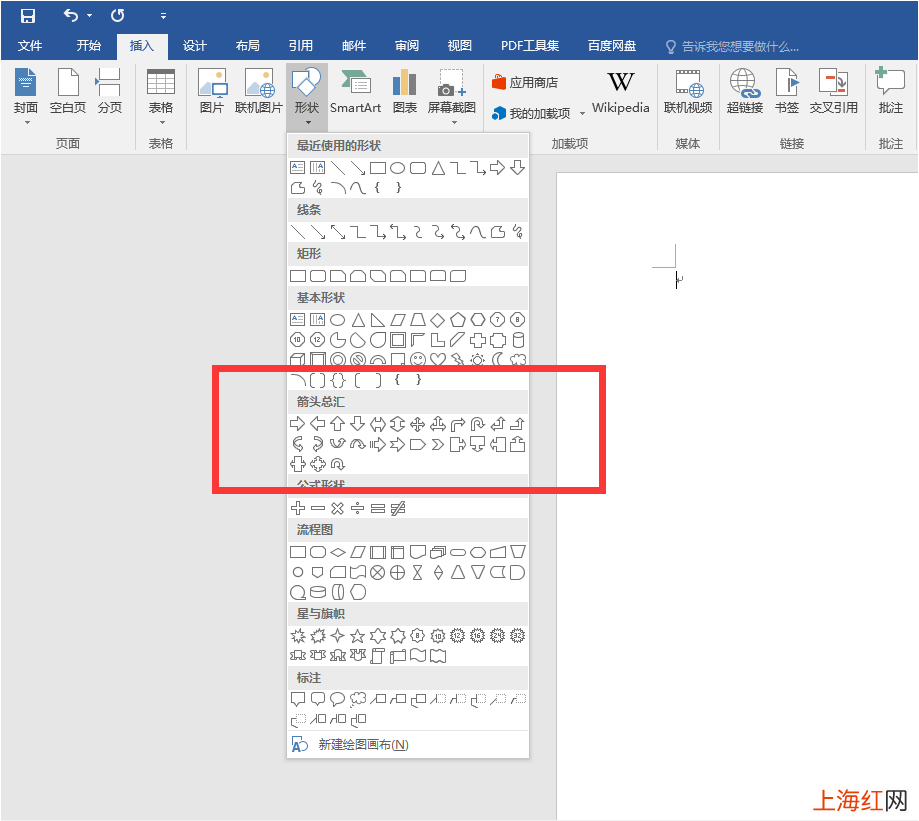Select the heart basic shape
Screen dimensions: 919x821
tap(438, 359)
